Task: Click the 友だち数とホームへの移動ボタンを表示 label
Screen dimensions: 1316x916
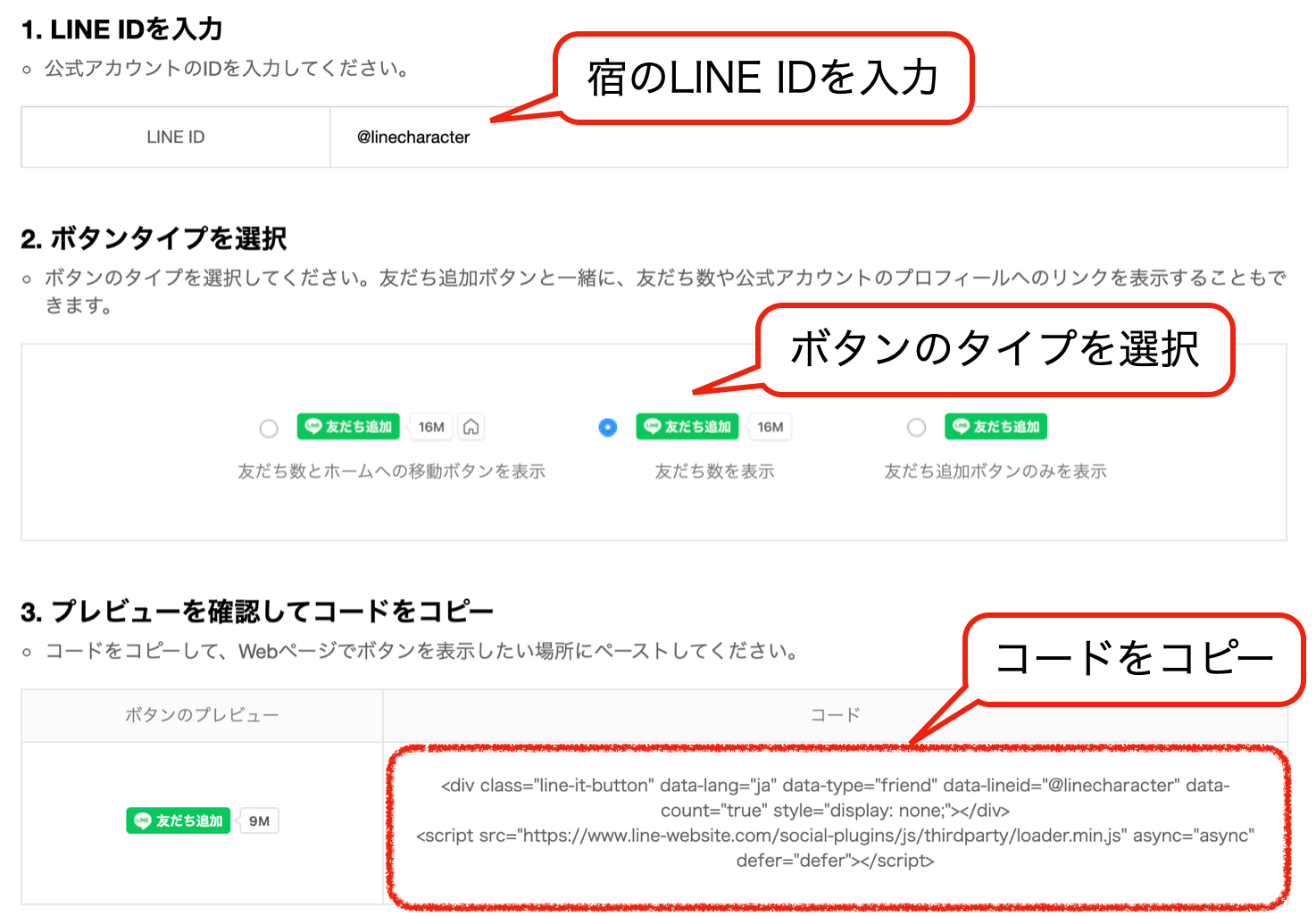Action: pos(391,471)
